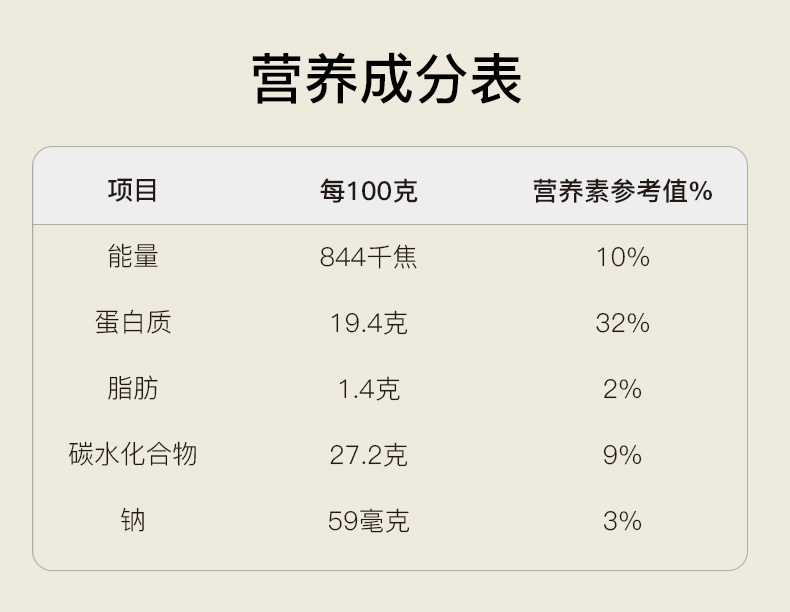
Task: Select the 844千焦 energy value
Action: click(369, 257)
